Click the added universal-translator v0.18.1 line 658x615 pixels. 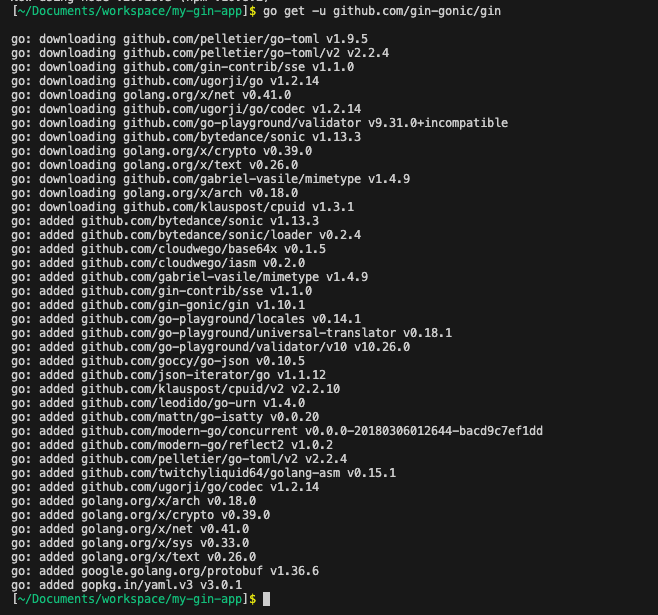(231, 333)
